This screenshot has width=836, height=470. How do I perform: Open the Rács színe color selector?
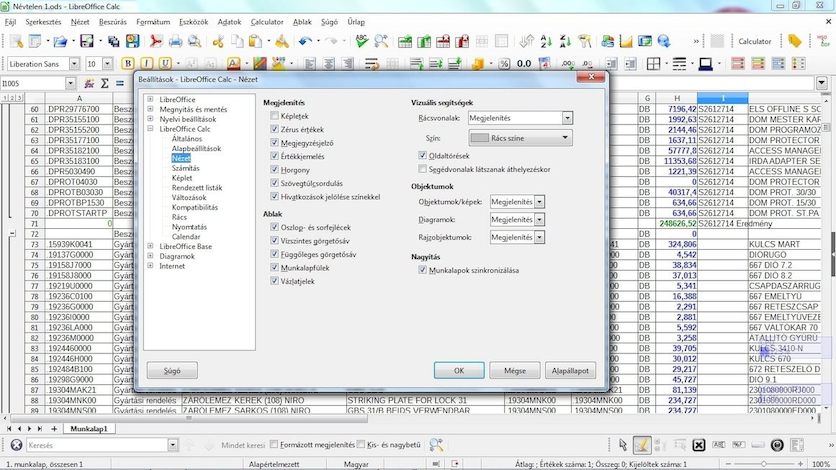click(x=520, y=137)
